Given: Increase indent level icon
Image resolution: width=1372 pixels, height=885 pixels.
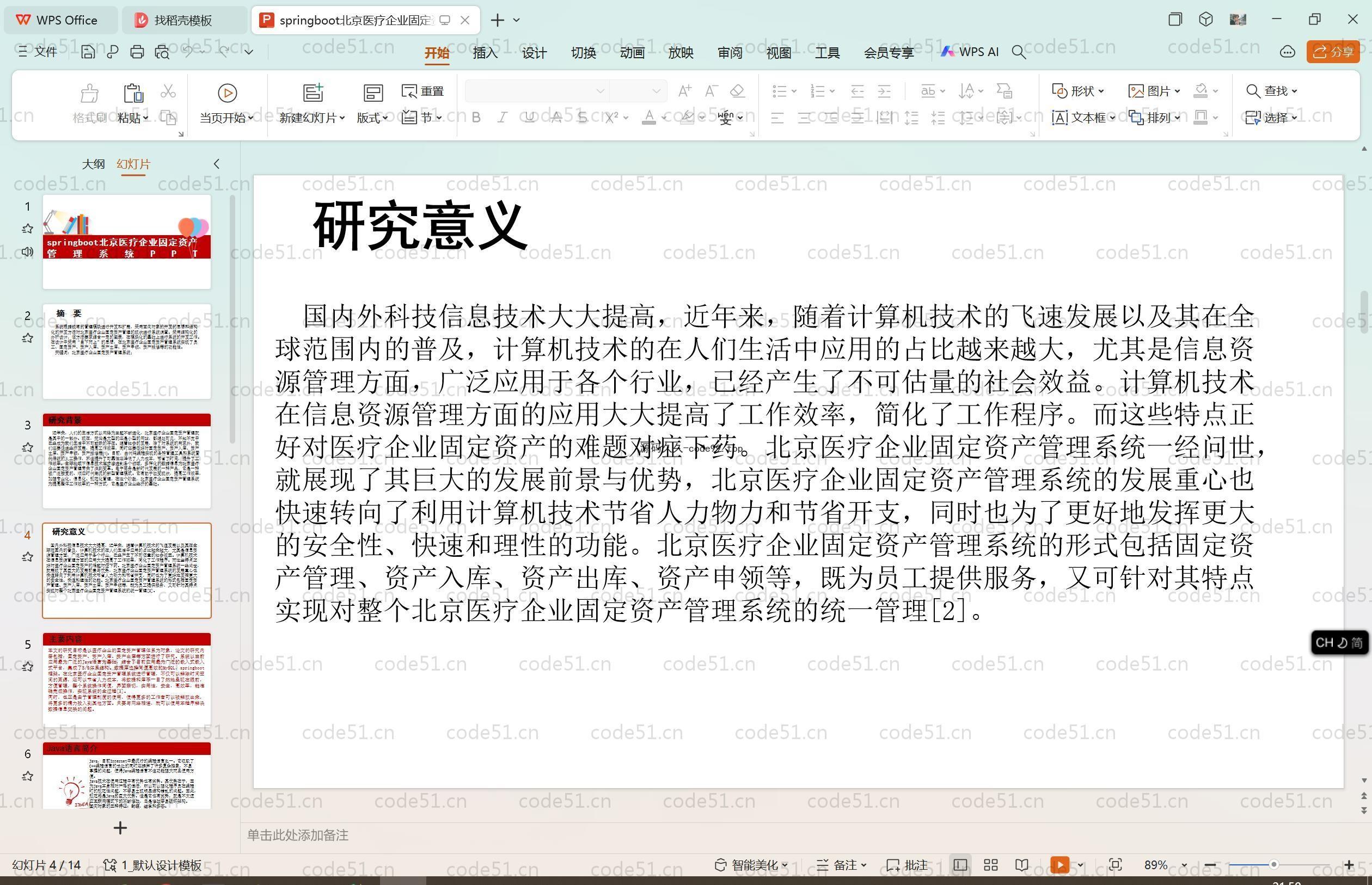Looking at the screenshot, I should pyautogui.click(x=884, y=91).
